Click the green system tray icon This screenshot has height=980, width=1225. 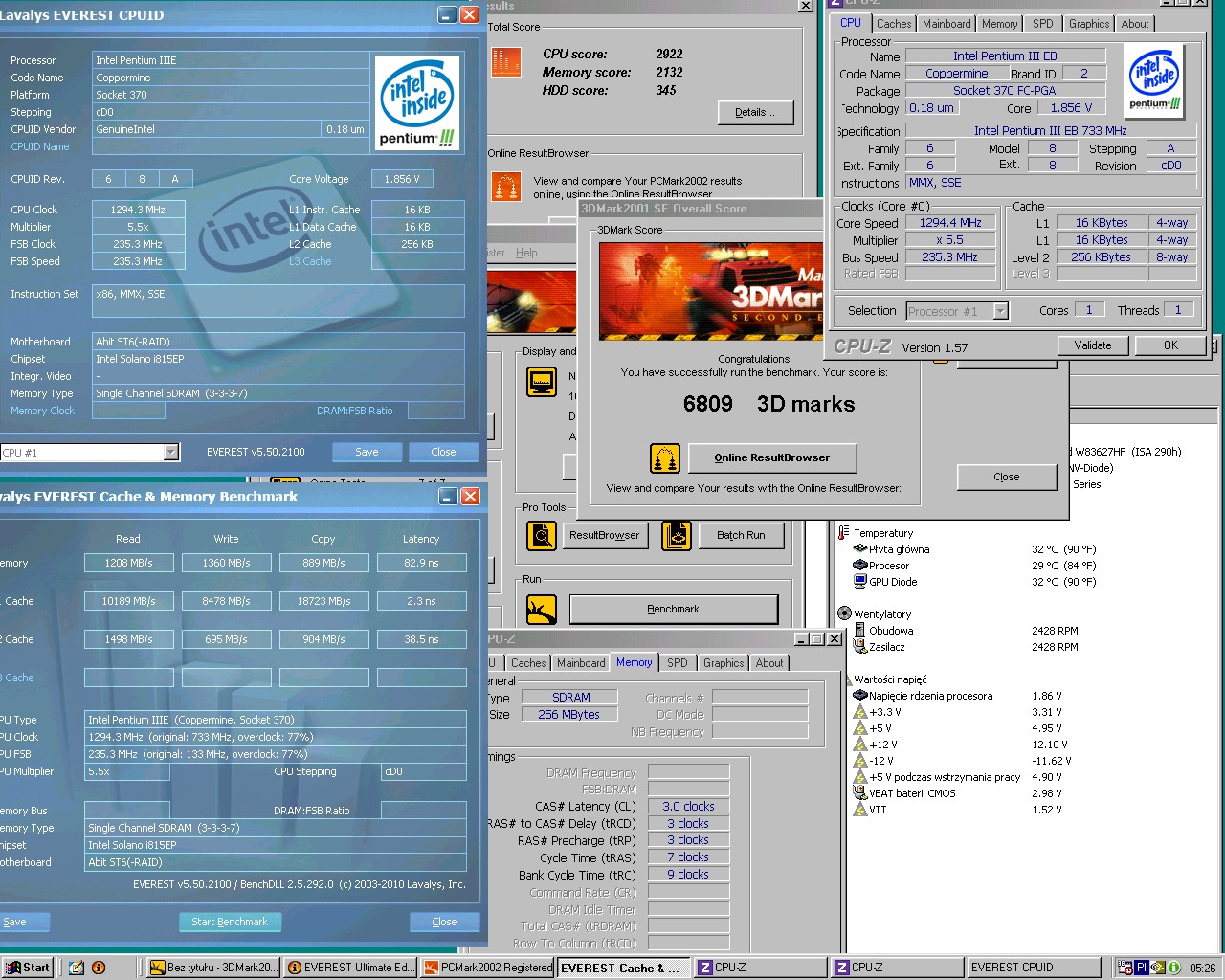coord(1173,968)
